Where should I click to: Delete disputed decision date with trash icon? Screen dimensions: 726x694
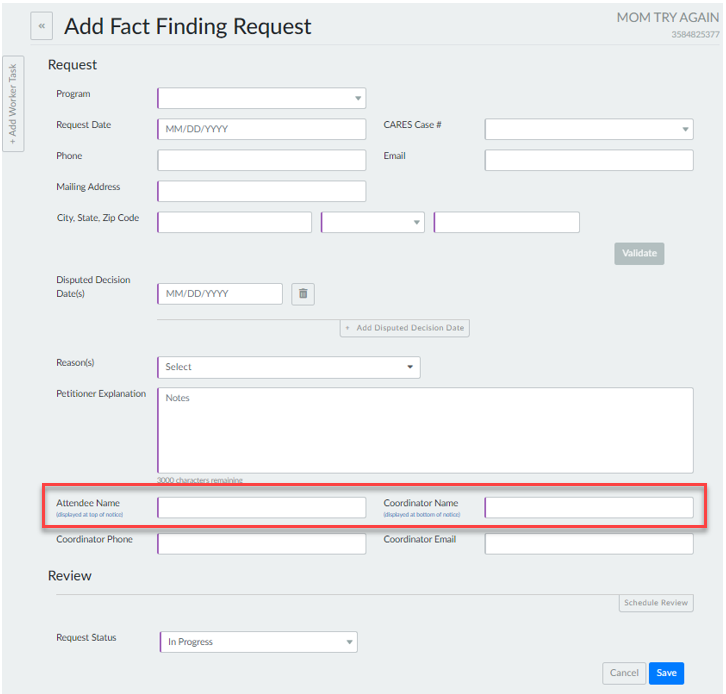(303, 294)
